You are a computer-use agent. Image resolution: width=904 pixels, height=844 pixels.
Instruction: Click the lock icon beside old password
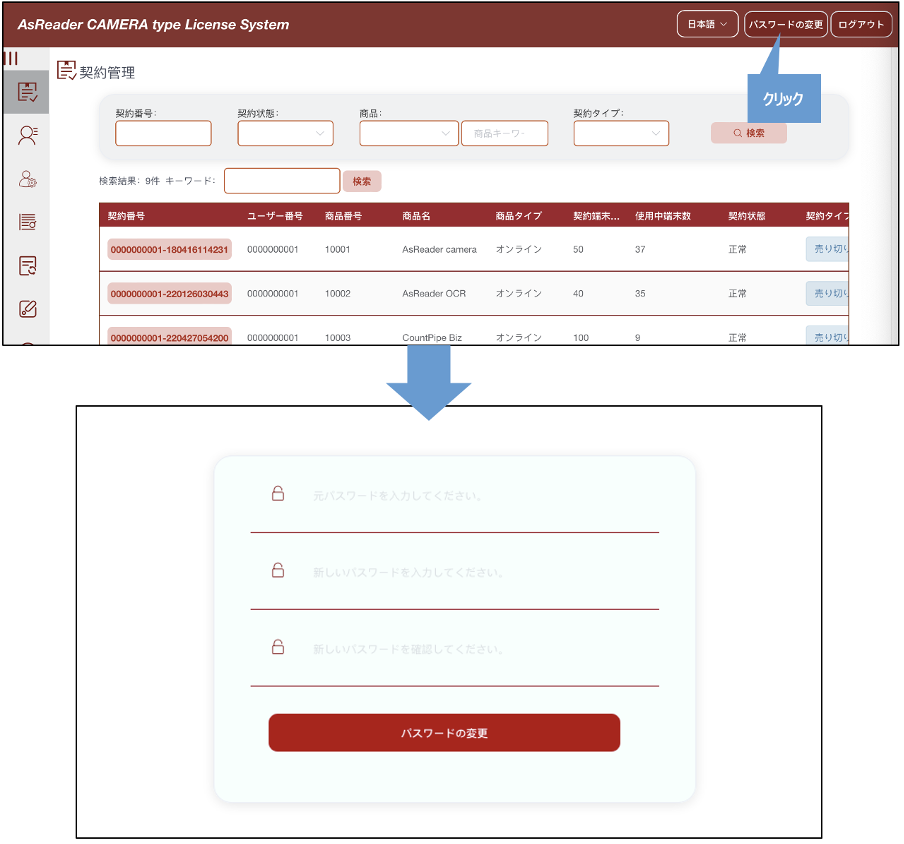click(278, 493)
